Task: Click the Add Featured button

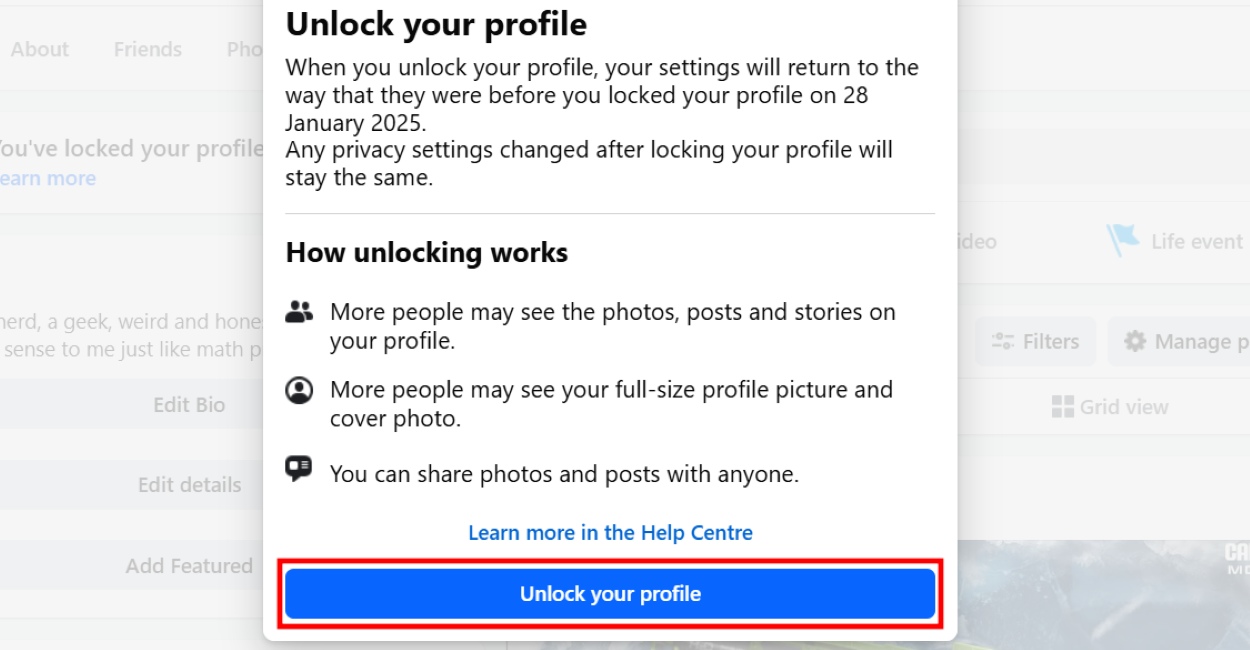Action: click(188, 565)
